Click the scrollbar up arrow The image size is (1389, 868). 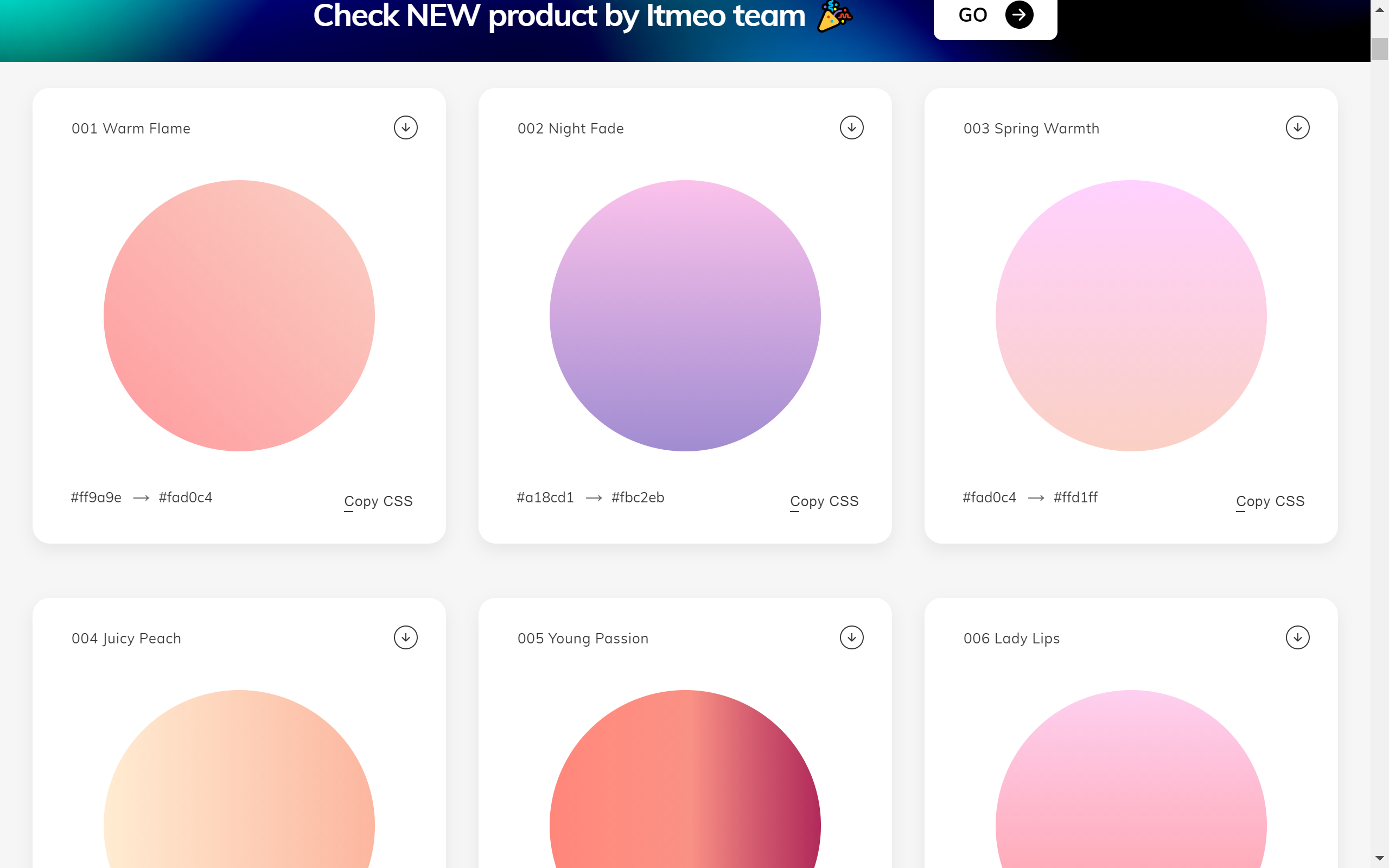click(x=1380, y=10)
